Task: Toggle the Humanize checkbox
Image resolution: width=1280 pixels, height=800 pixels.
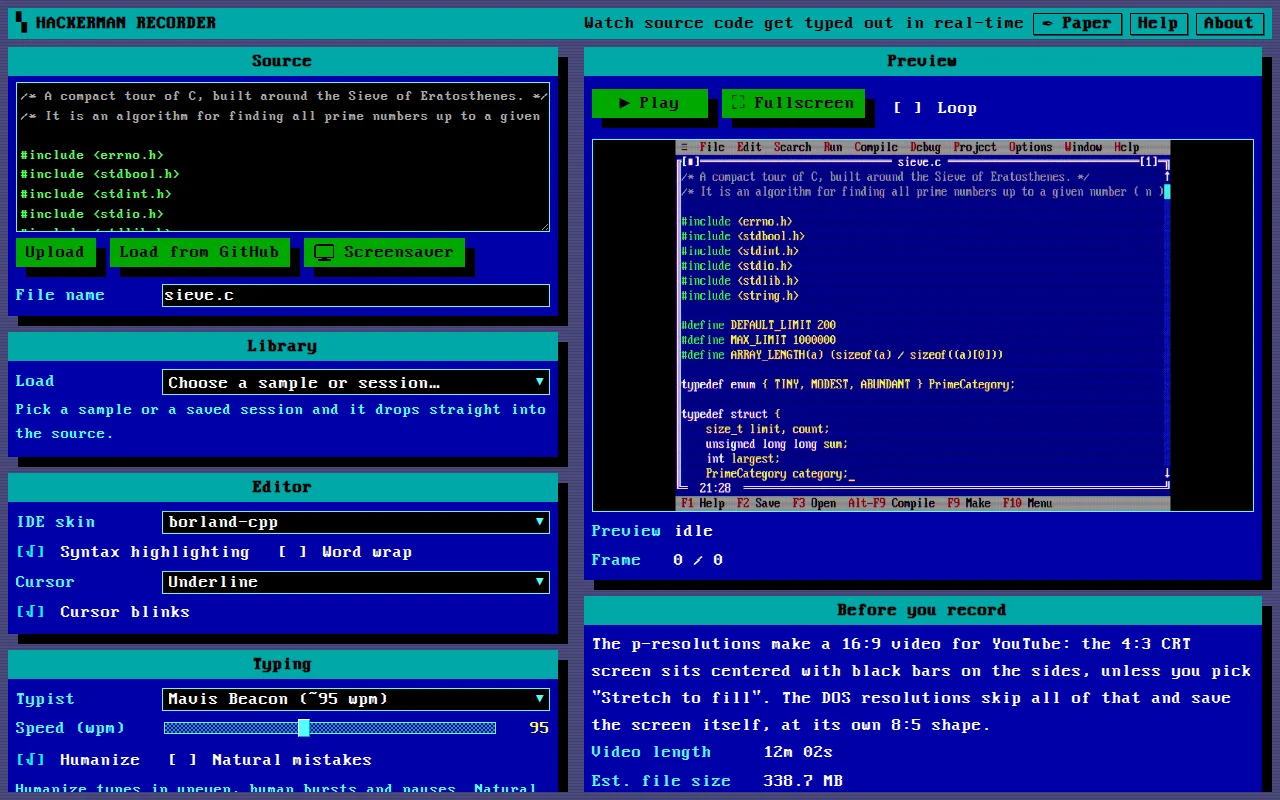Action: pyautogui.click(x=31, y=760)
